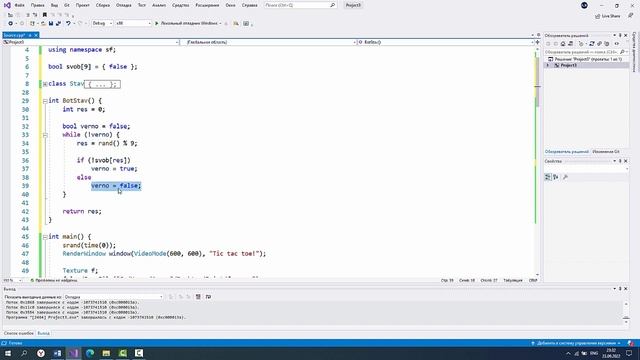640x360 pixels.
Task: Toggle show all files in Solution Explorer
Action: tap(607, 44)
